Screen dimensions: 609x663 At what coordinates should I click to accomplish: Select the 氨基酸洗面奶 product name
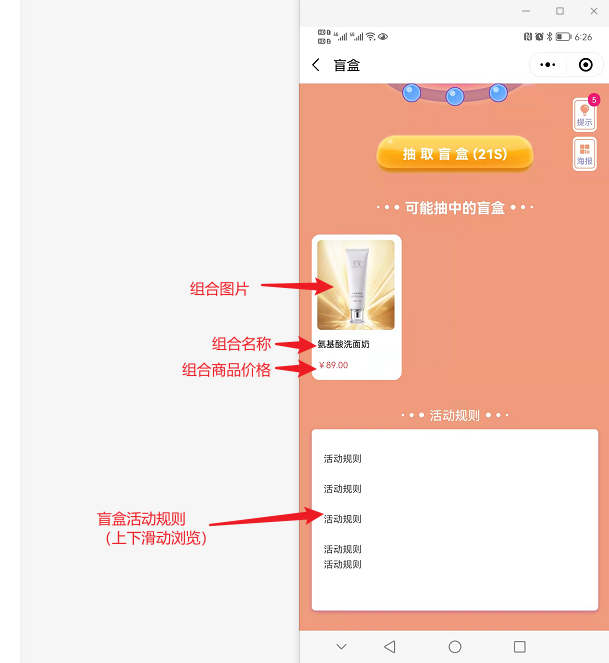coord(343,344)
